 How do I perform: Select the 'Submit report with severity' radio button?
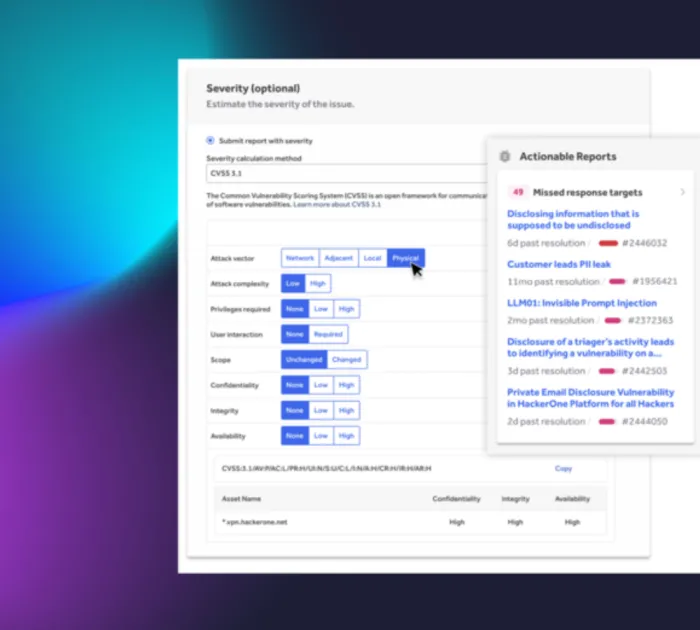pyautogui.click(x=210, y=141)
